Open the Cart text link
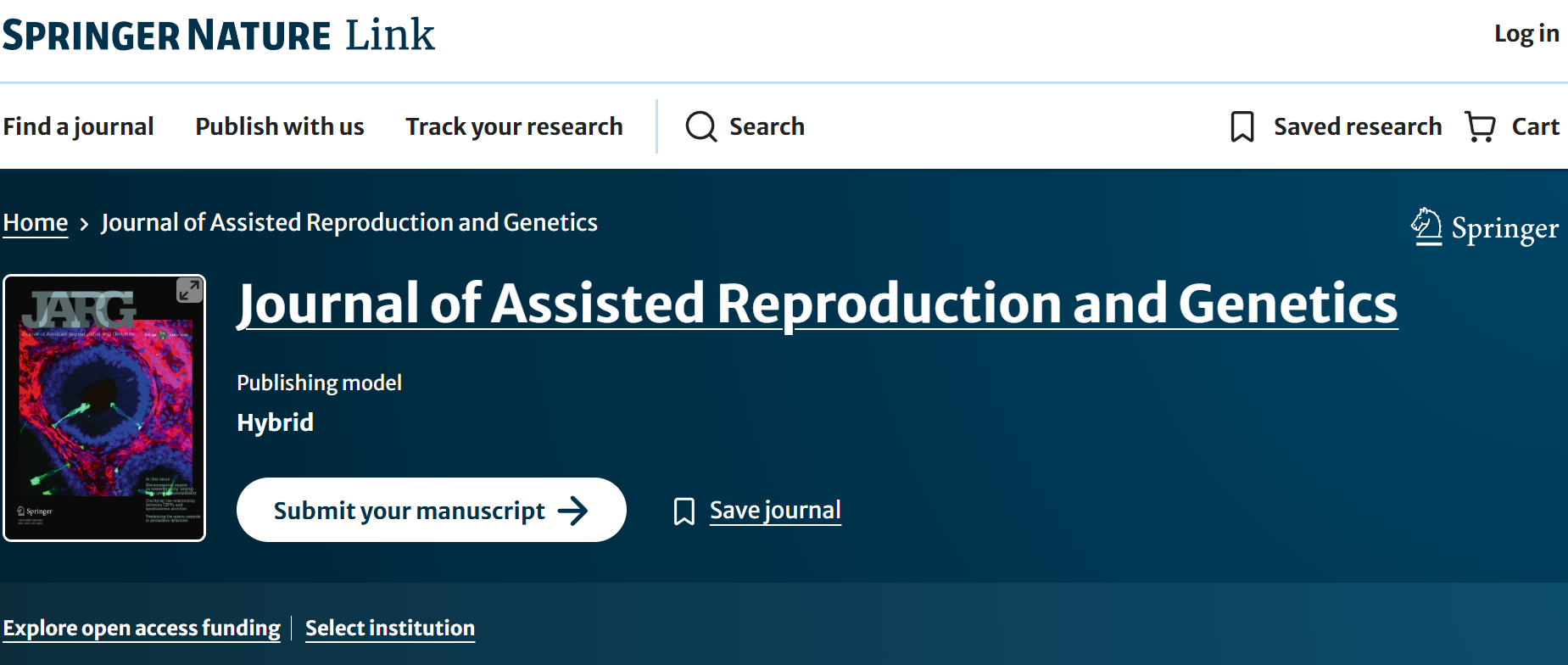The width and height of the screenshot is (1568, 665). pos(1536,126)
